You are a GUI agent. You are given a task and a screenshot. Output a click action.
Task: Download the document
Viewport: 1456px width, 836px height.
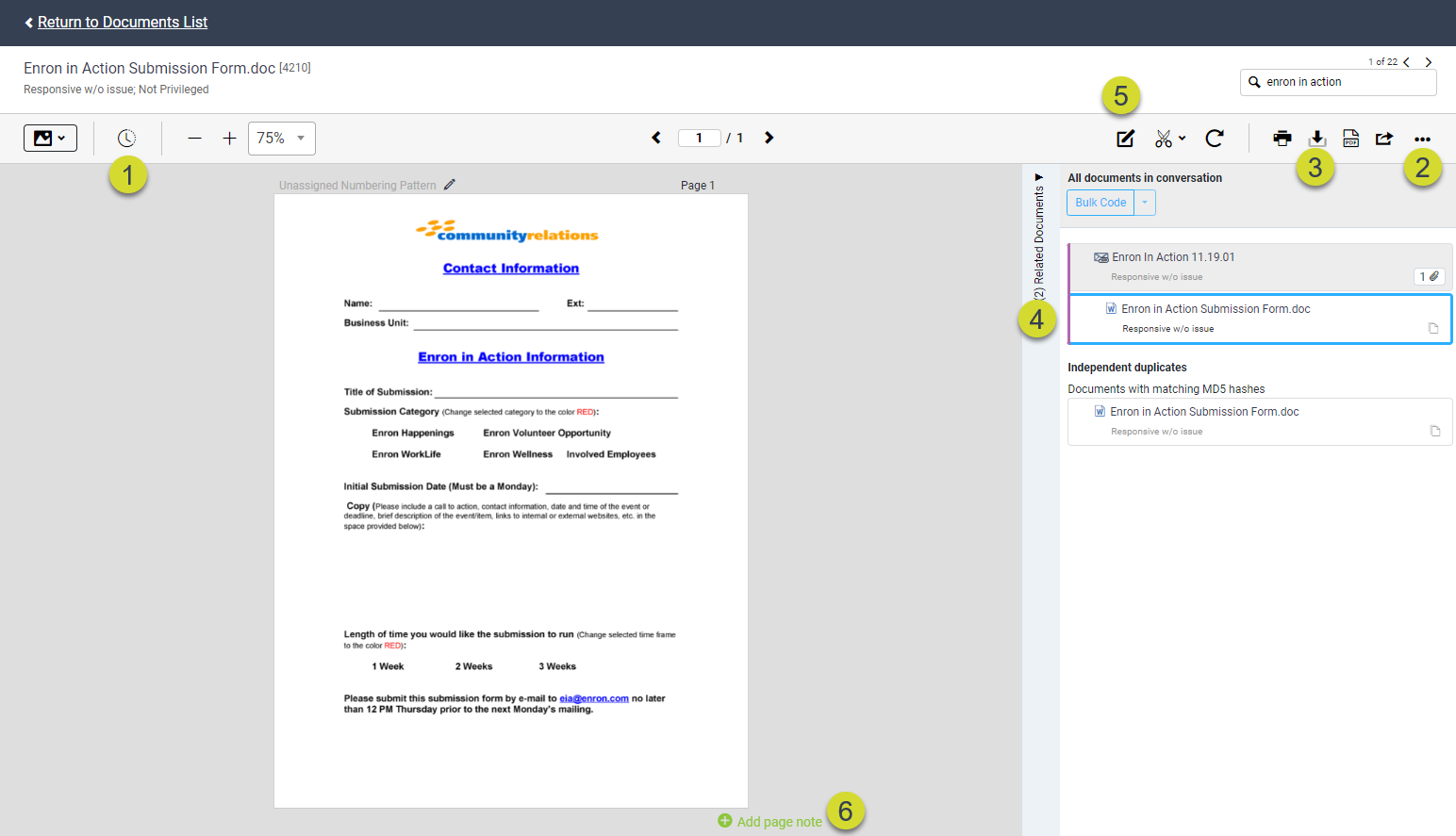[1317, 139]
